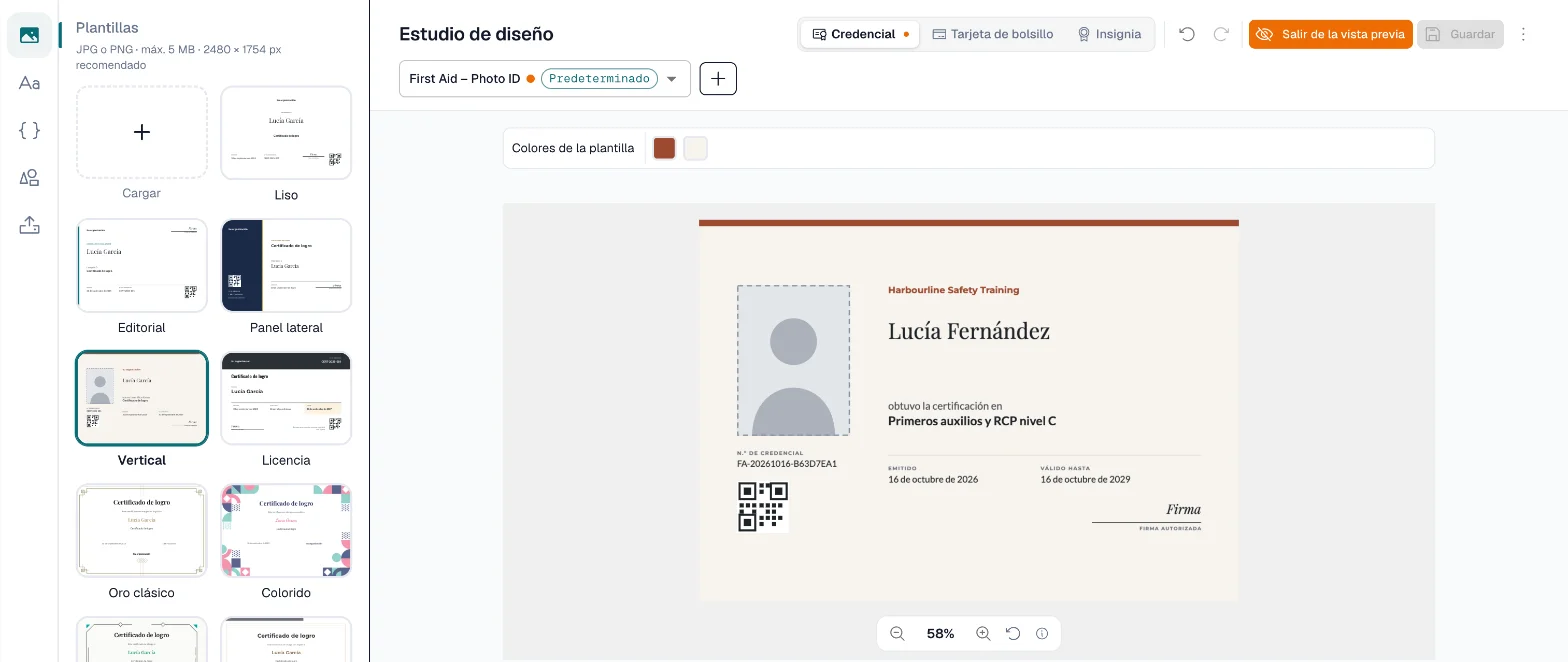This screenshot has width=1568, height=662.
Task: Click the name Lucía Fernández on canvas
Action: tap(969, 331)
